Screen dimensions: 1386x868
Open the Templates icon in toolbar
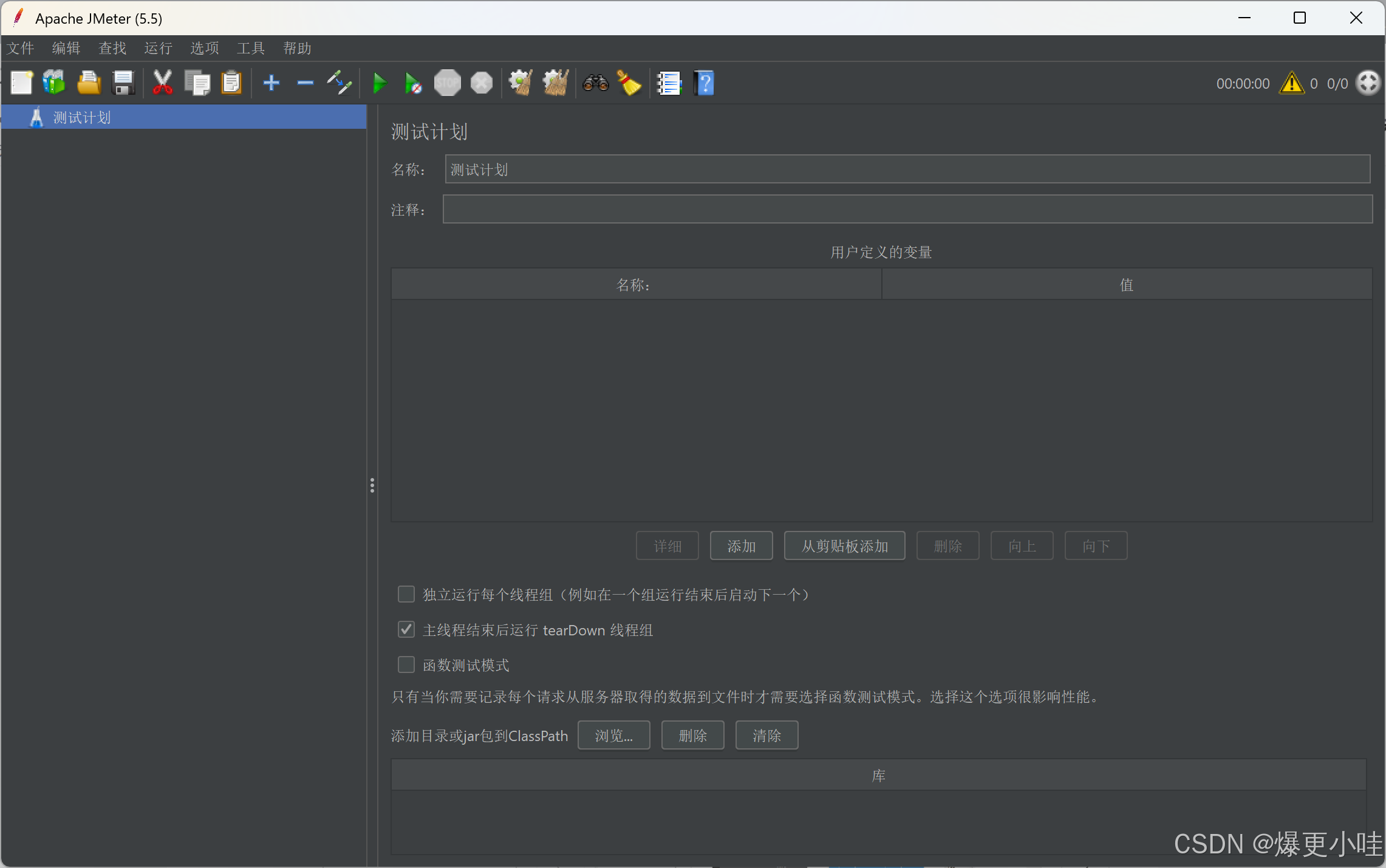[x=54, y=83]
